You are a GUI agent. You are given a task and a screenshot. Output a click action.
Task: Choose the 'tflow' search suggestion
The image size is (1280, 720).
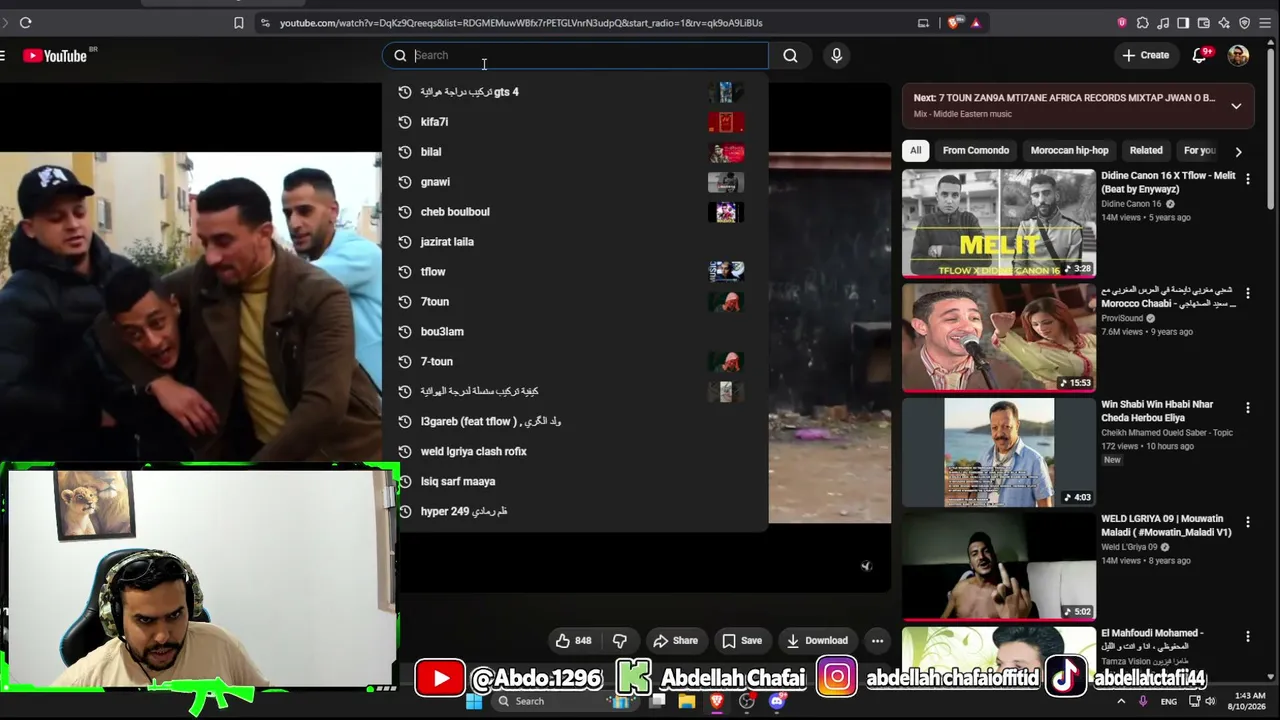[576, 272]
